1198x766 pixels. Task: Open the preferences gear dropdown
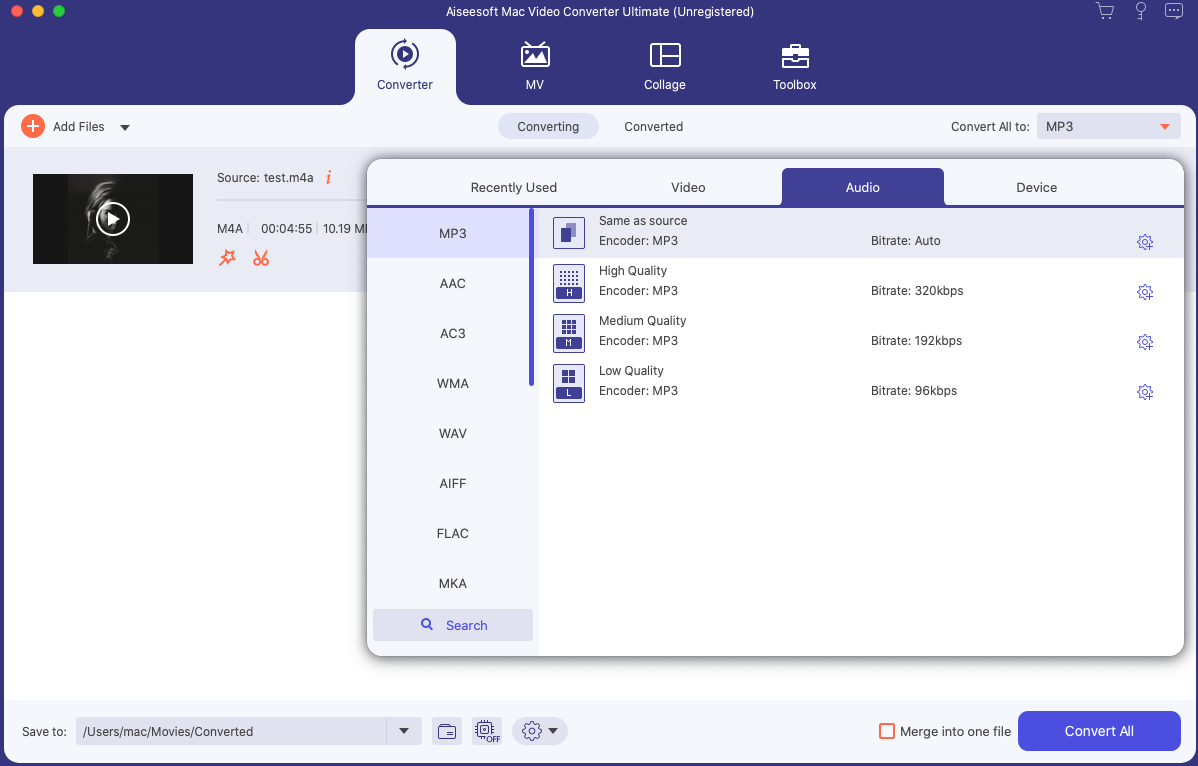tap(539, 731)
